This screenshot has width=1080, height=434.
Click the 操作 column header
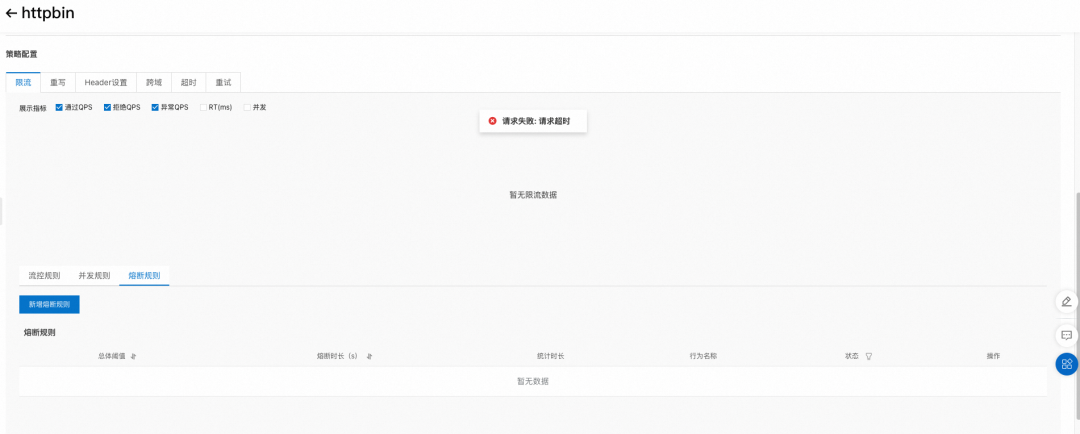tap(993, 356)
